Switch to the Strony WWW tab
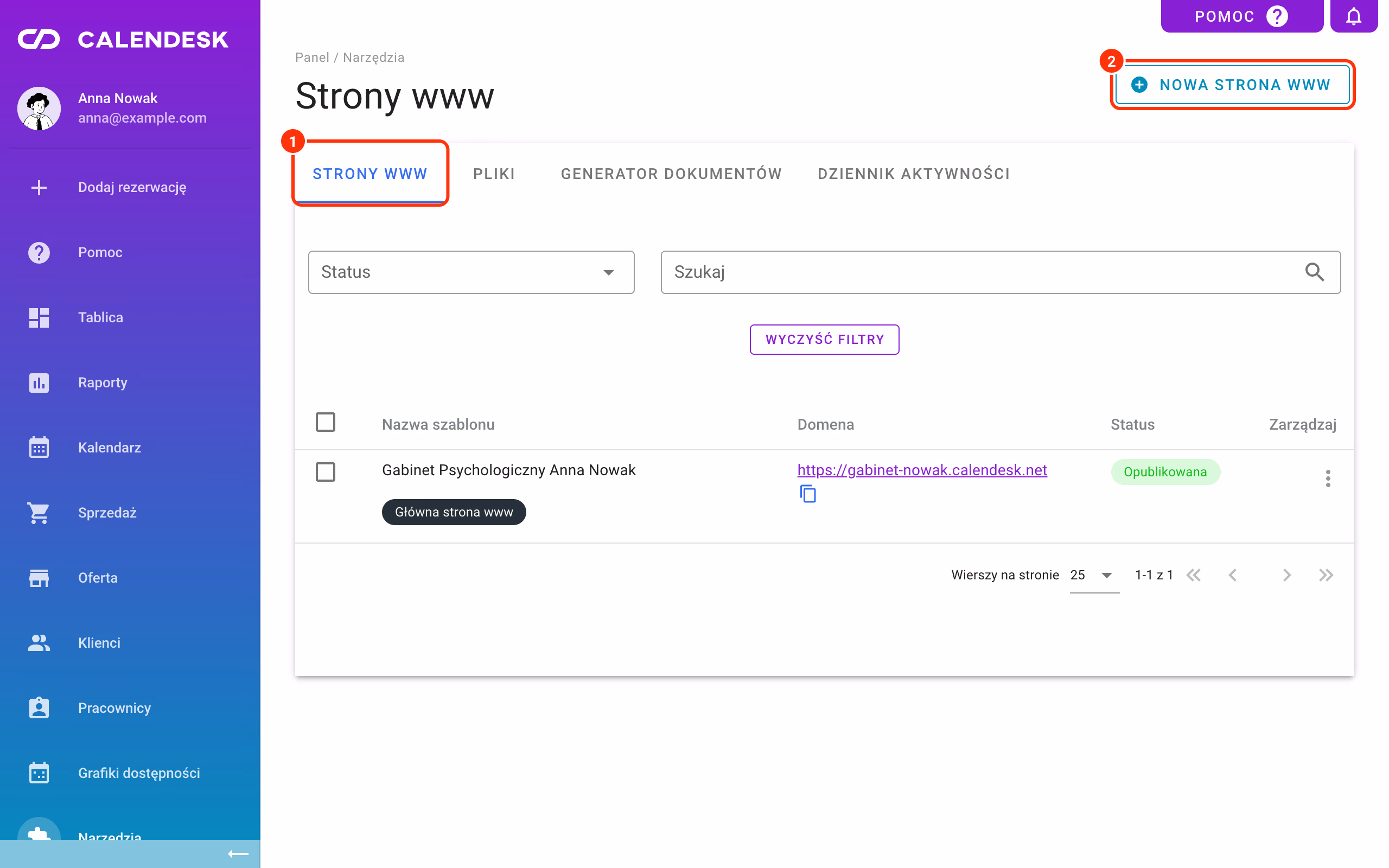1389x868 pixels. click(x=370, y=174)
